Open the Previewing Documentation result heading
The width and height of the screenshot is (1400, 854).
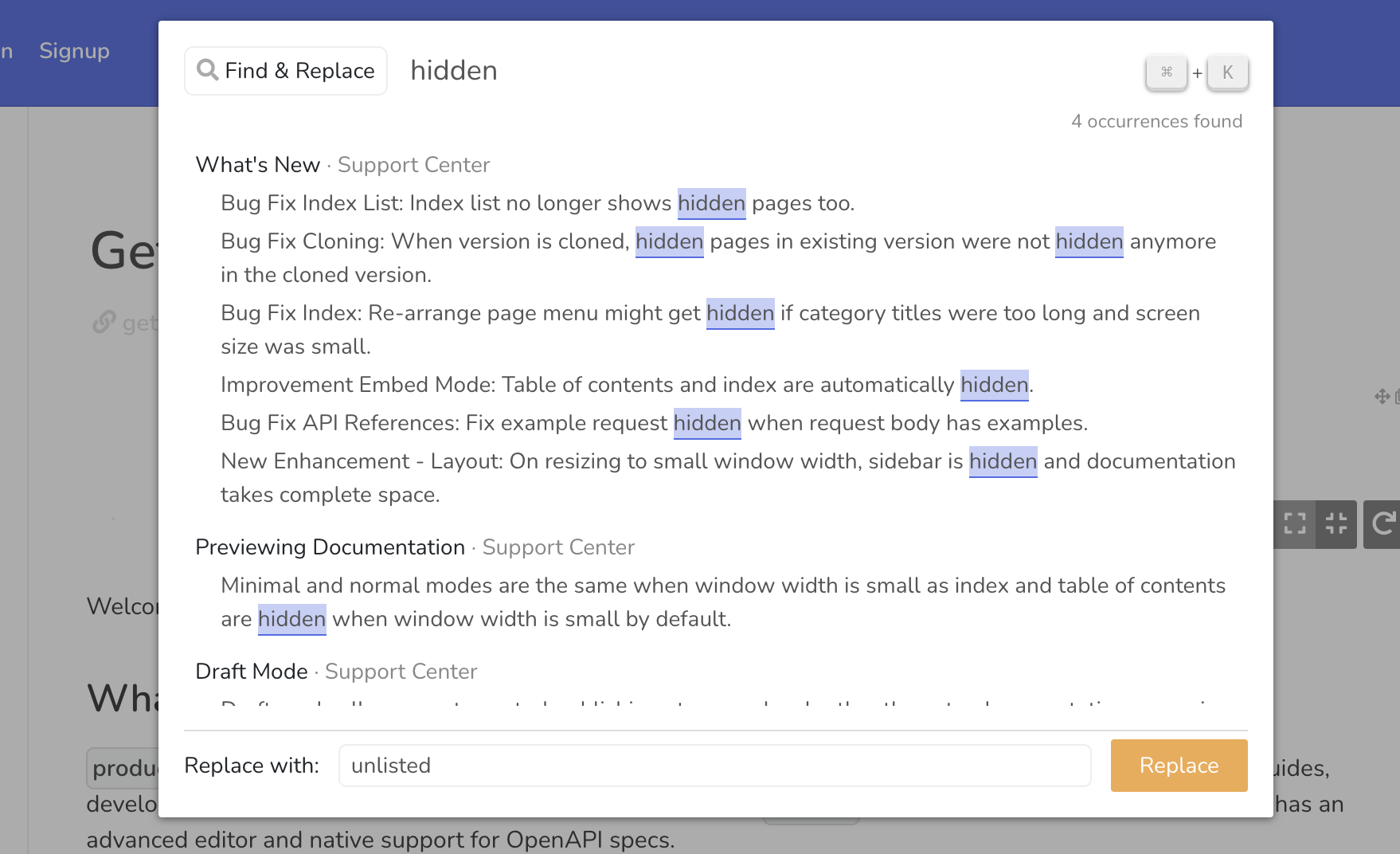click(330, 547)
